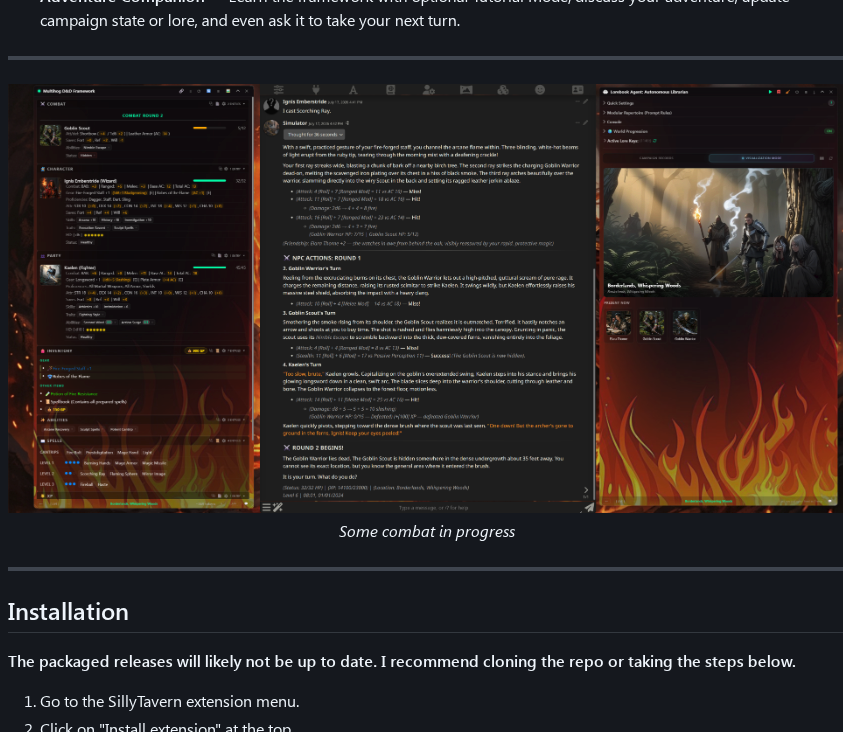Open the advanced formatting 'A' icon
This screenshot has width=843, height=732.
coord(353,90)
